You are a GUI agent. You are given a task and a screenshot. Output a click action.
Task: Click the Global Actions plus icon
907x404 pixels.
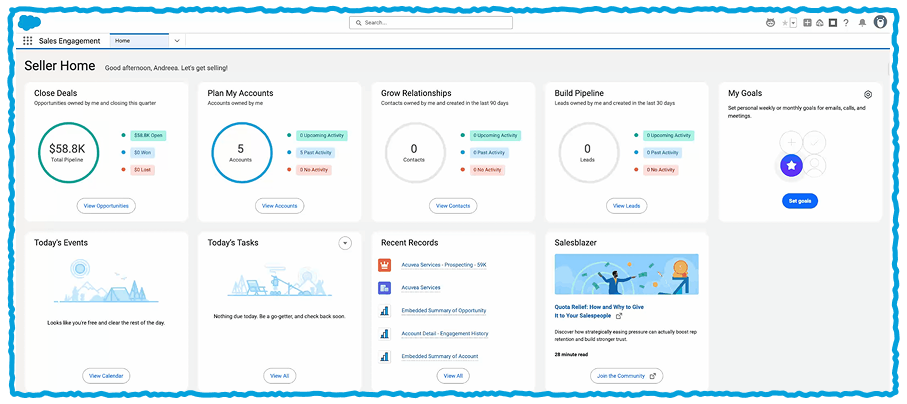[807, 23]
